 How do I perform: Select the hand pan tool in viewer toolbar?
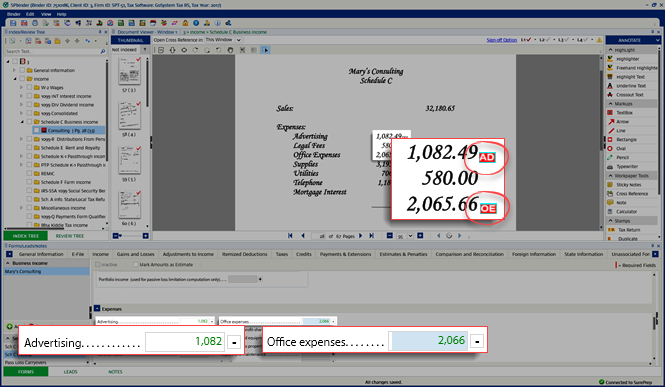pyautogui.click(x=230, y=50)
